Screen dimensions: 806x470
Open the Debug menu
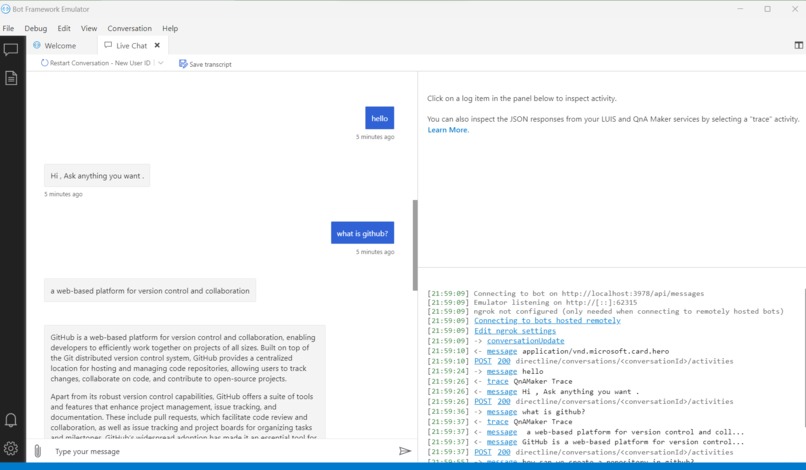[35, 28]
